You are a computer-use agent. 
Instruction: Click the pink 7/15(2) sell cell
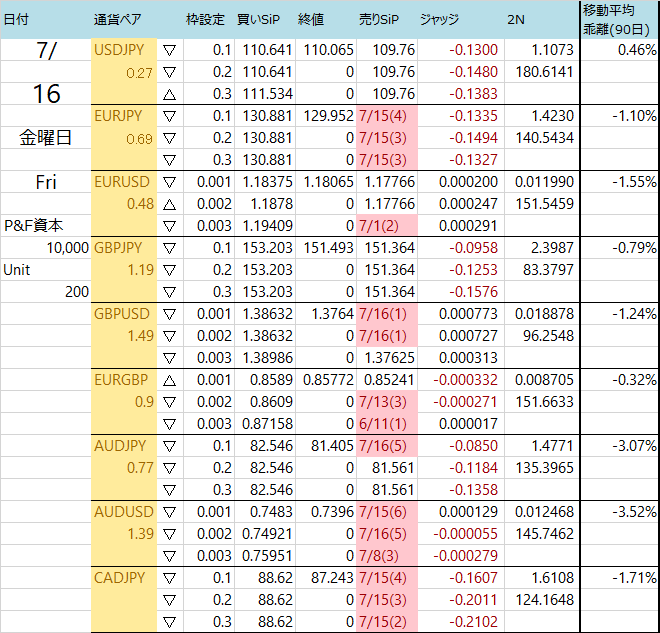click(387, 622)
